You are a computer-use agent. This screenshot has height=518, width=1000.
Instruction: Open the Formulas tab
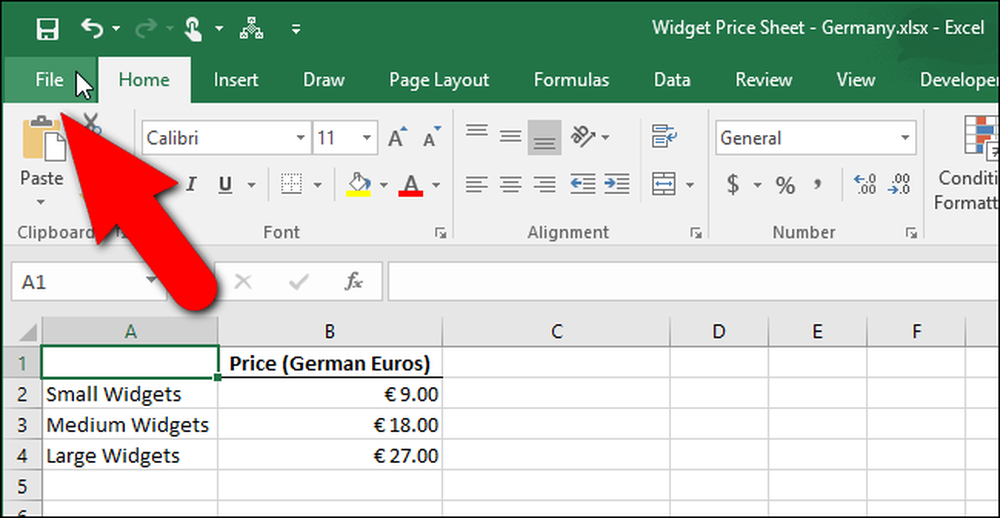tap(571, 80)
